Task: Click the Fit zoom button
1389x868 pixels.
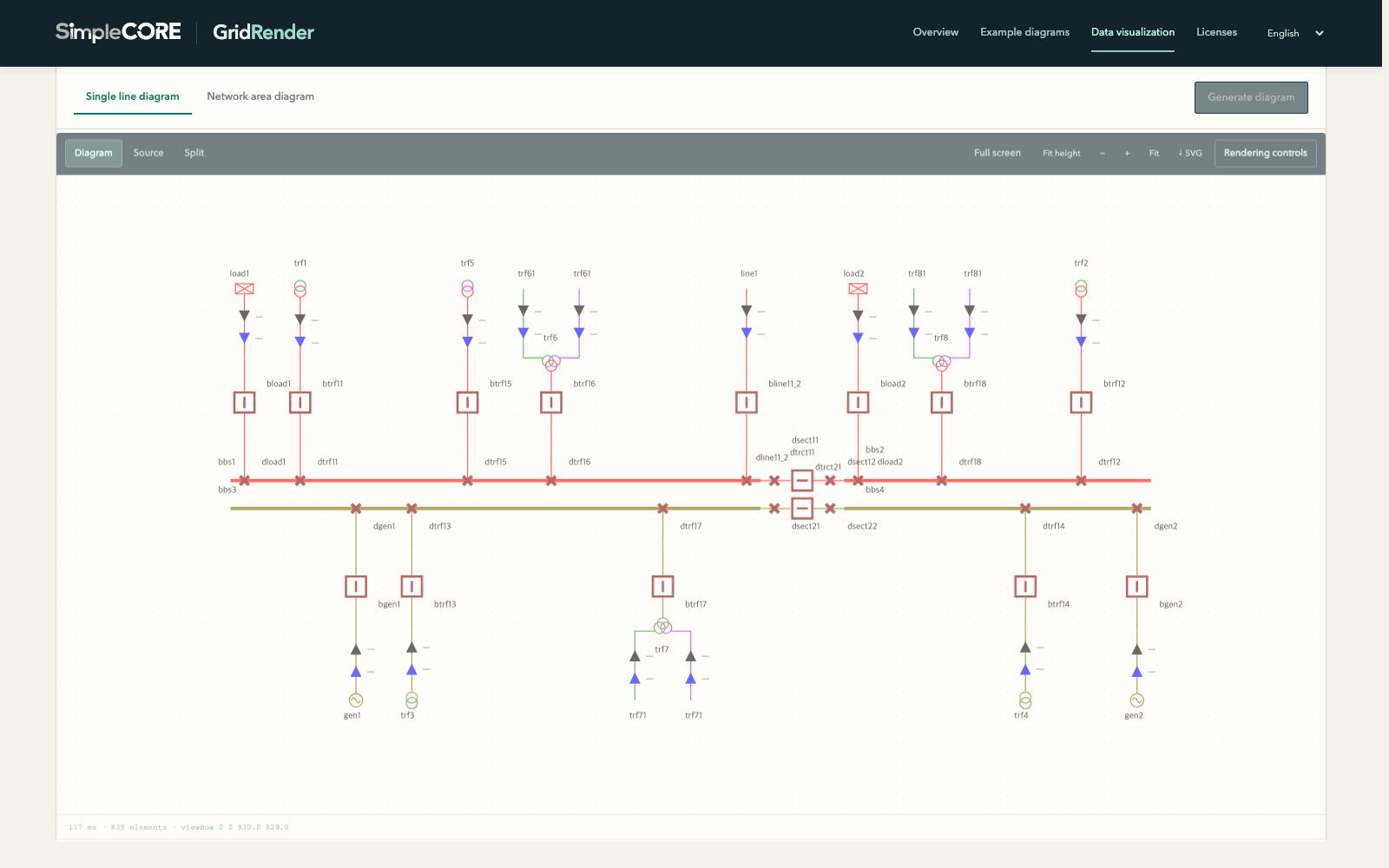Action: tap(1155, 154)
